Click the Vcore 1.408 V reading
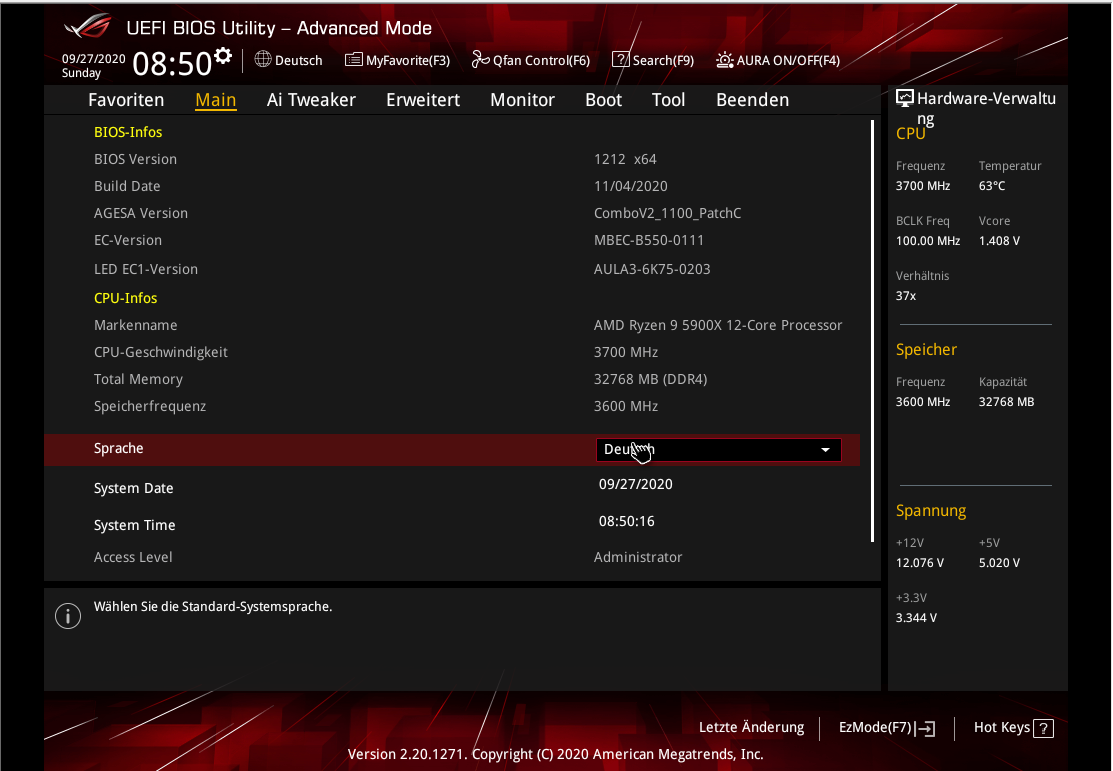Image resolution: width=1113 pixels, height=771 pixels. point(999,241)
